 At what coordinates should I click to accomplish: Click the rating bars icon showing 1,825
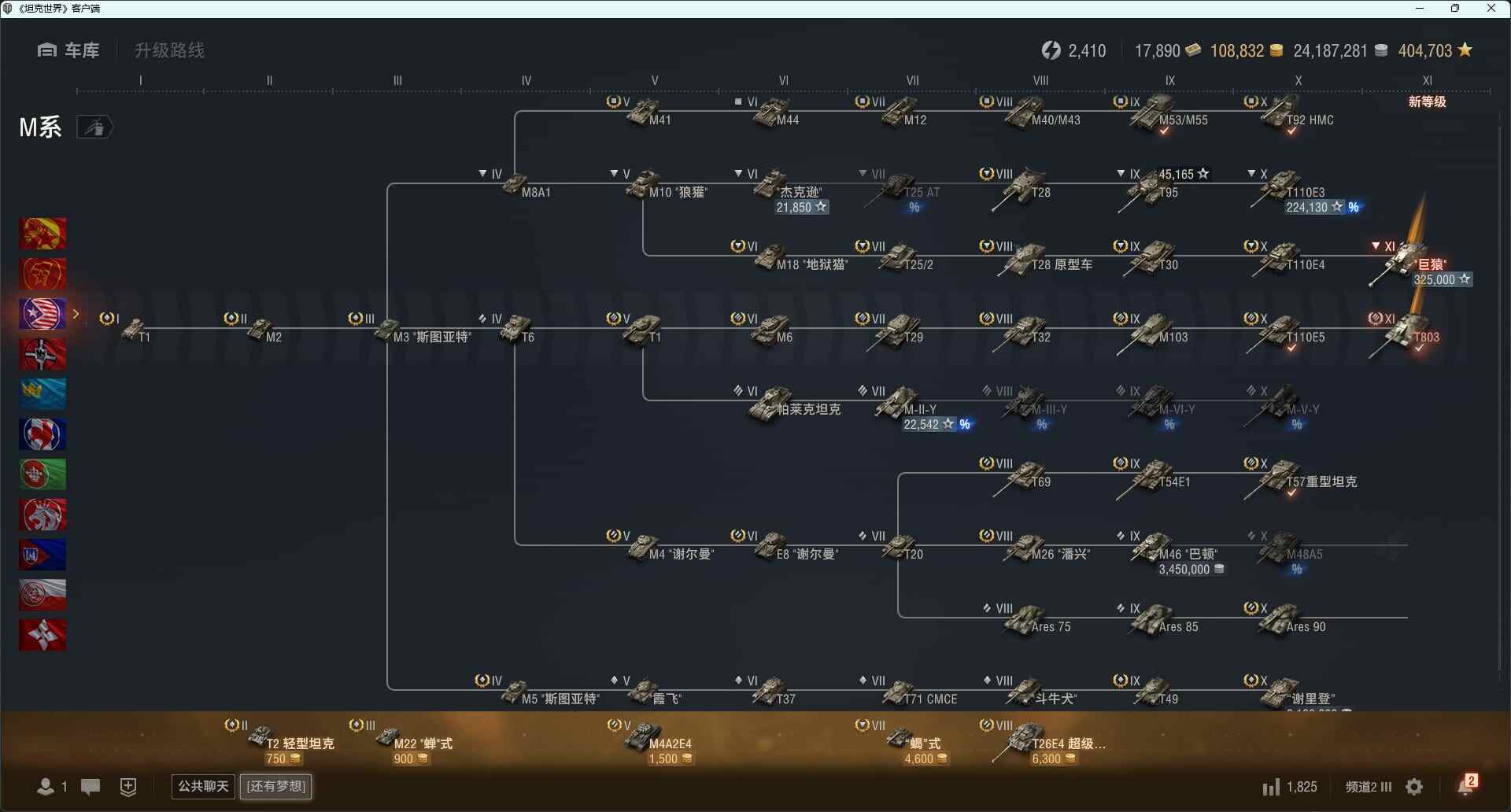pos(1290,787)
